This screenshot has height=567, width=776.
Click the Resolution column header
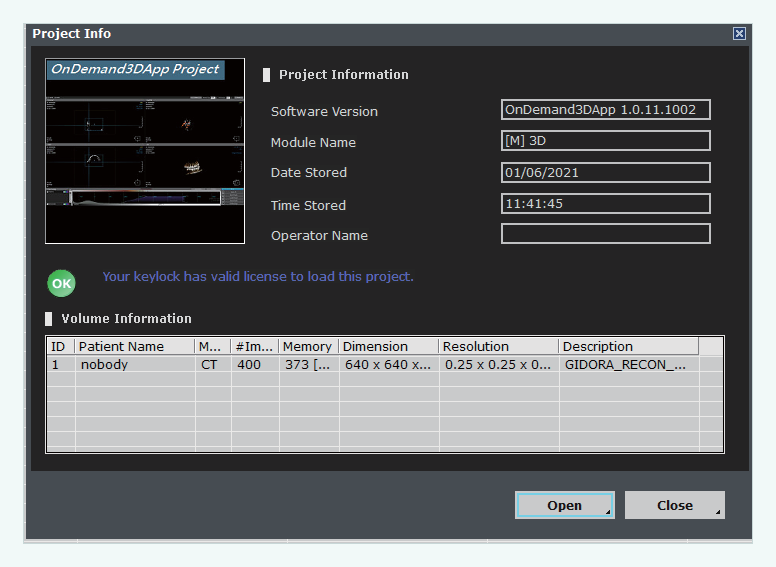pyautogui.click(x=499, y=346)
